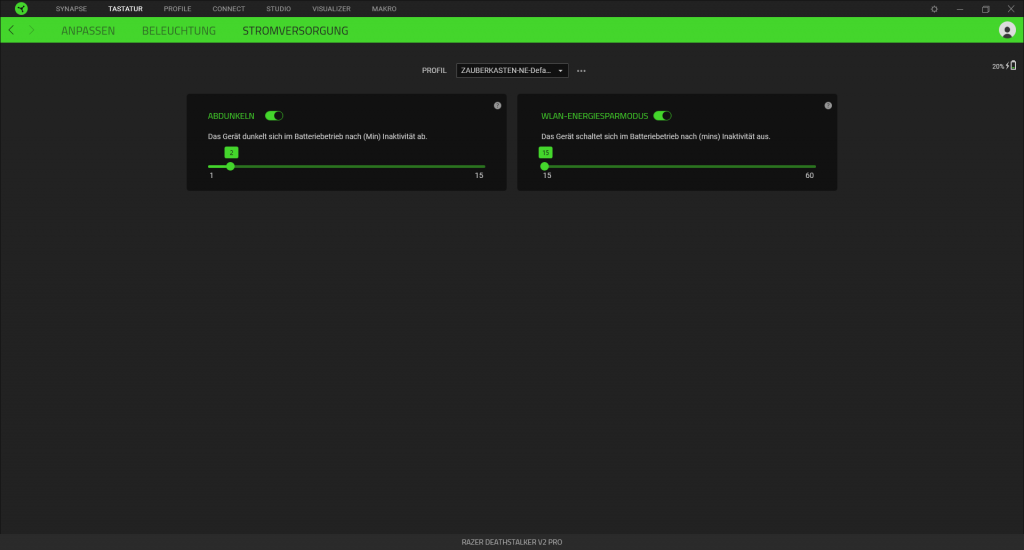Go back with the left arrow
1024x550 pixels.
tap(11, 30)
